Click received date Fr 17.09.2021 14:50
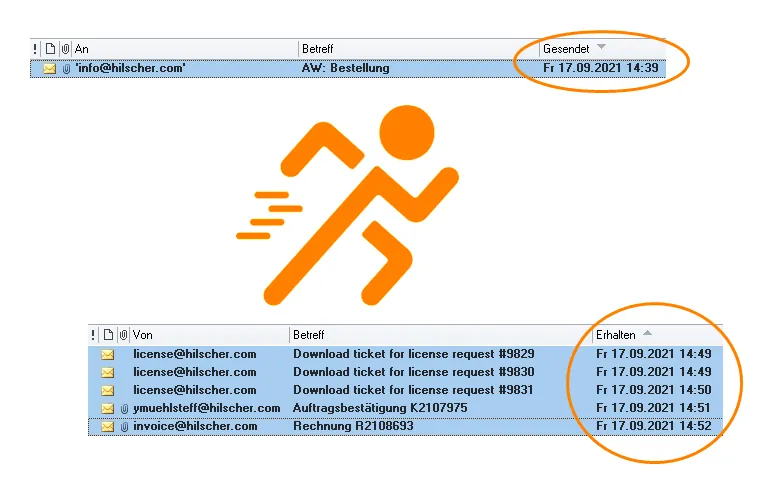This screenshot has height=494, width=773. [x=654, y=390]
